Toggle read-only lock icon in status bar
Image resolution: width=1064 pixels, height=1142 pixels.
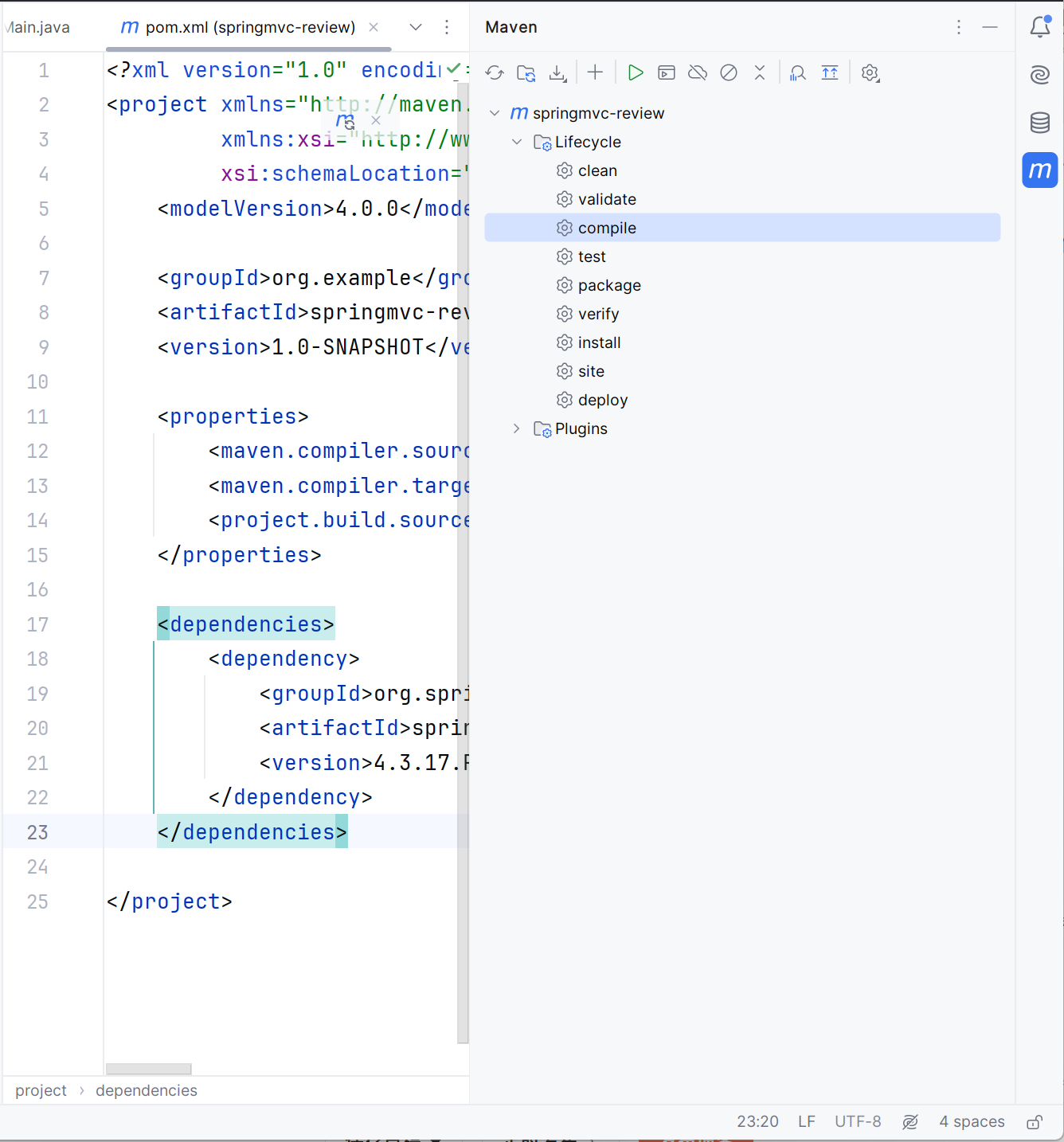tap(1035, 1122)
